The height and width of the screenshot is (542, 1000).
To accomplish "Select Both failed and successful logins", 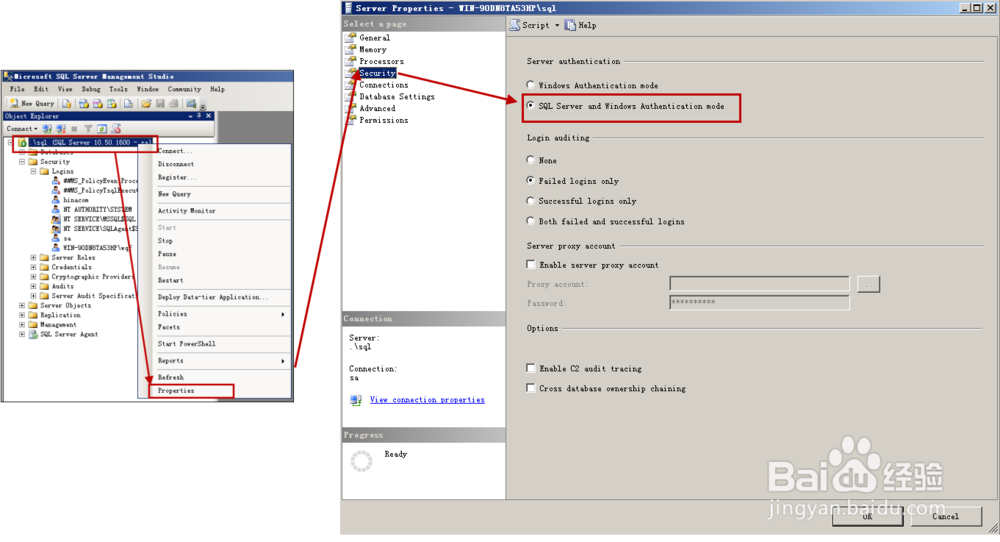I will (x=530, y=221).
